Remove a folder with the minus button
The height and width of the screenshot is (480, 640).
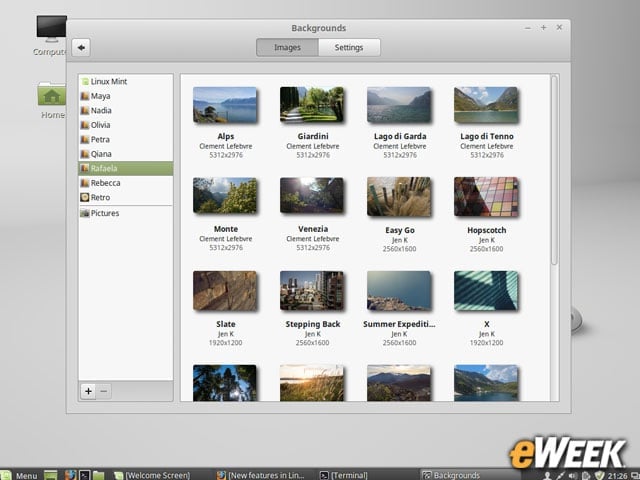click(104, 391)
